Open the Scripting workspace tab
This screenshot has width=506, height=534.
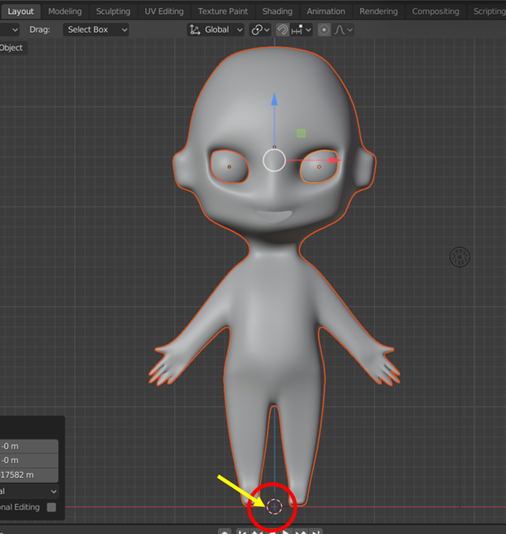pos(489,12)
